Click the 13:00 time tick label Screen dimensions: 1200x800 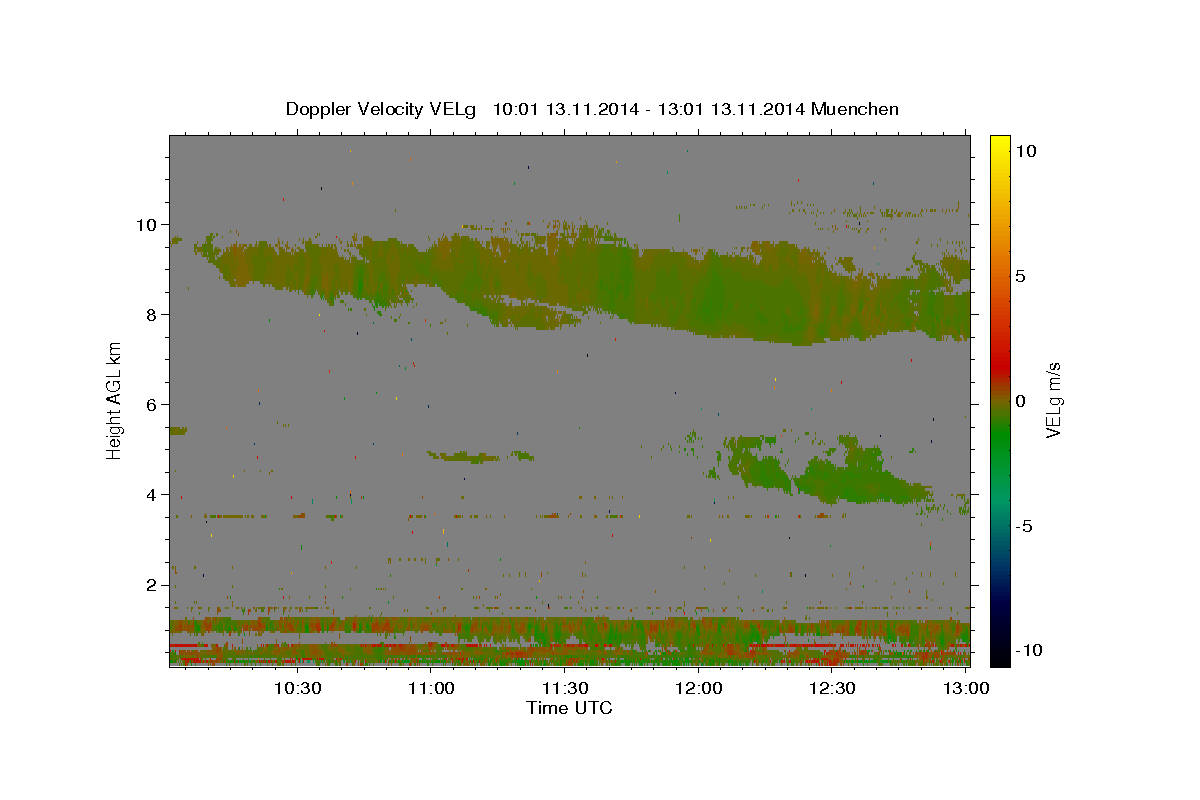pyautogui.click(x=966, y=688)
